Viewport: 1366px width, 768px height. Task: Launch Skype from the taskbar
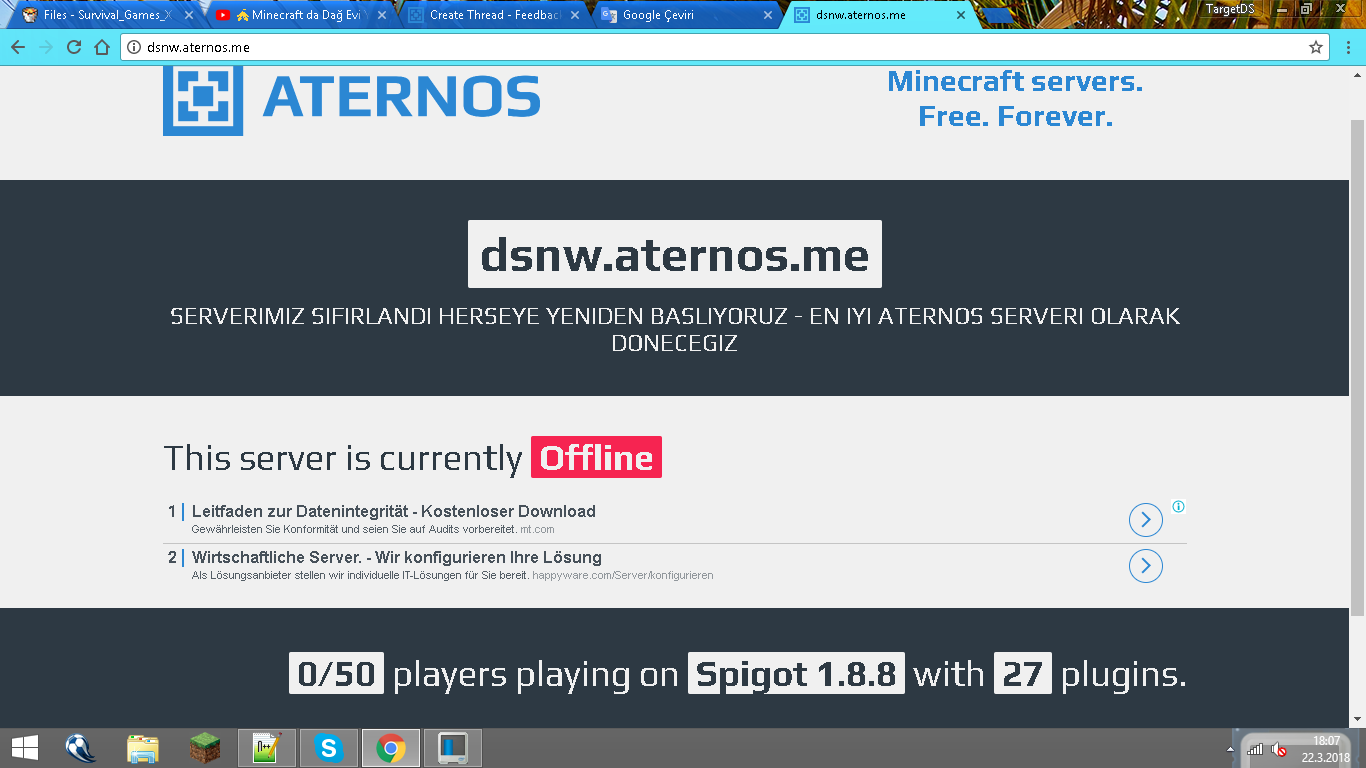point(328,748)
